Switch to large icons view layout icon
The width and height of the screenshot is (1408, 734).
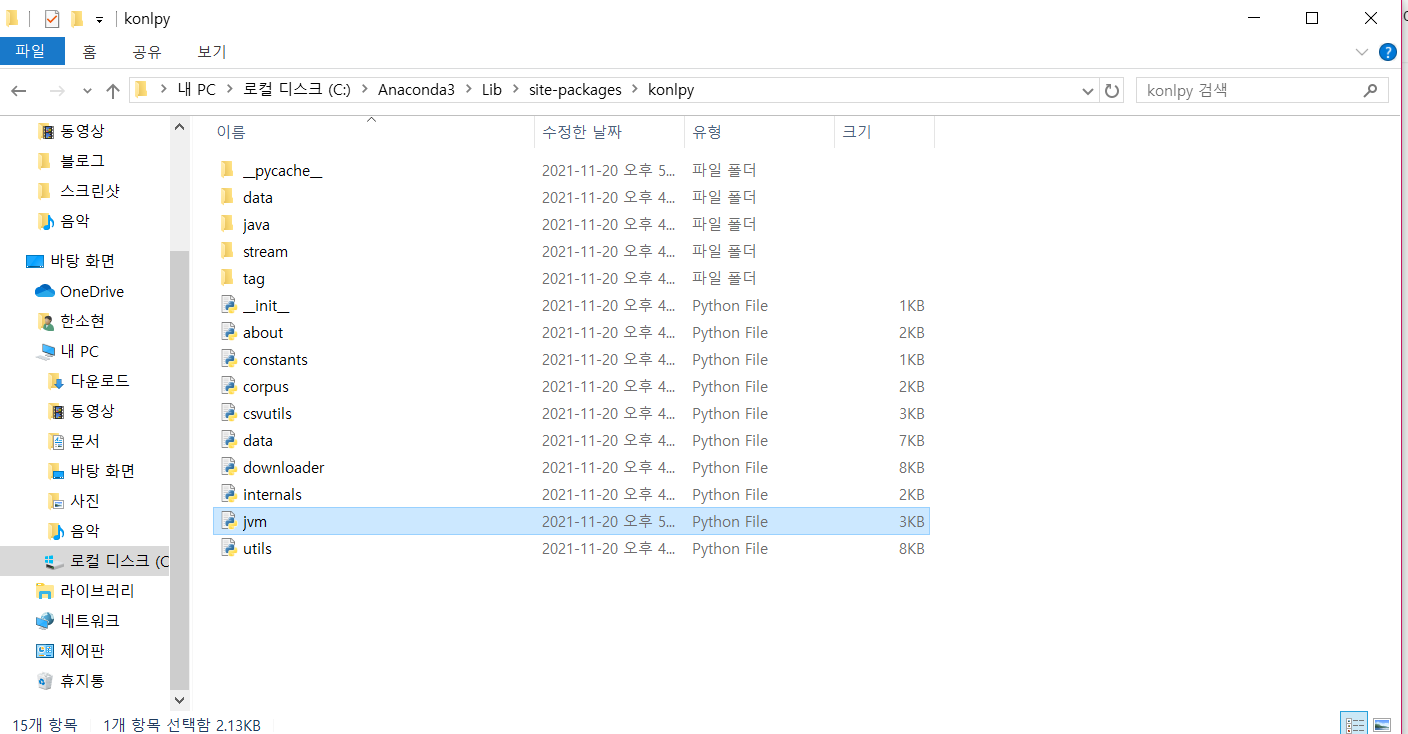1382,724
